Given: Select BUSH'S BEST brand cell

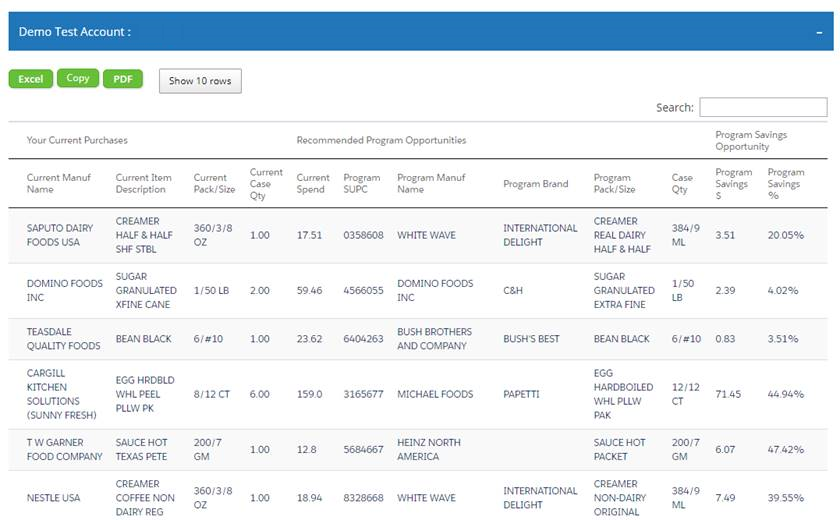Looking at the screenshot, I should pyautogui.click(x=531, y=338).
